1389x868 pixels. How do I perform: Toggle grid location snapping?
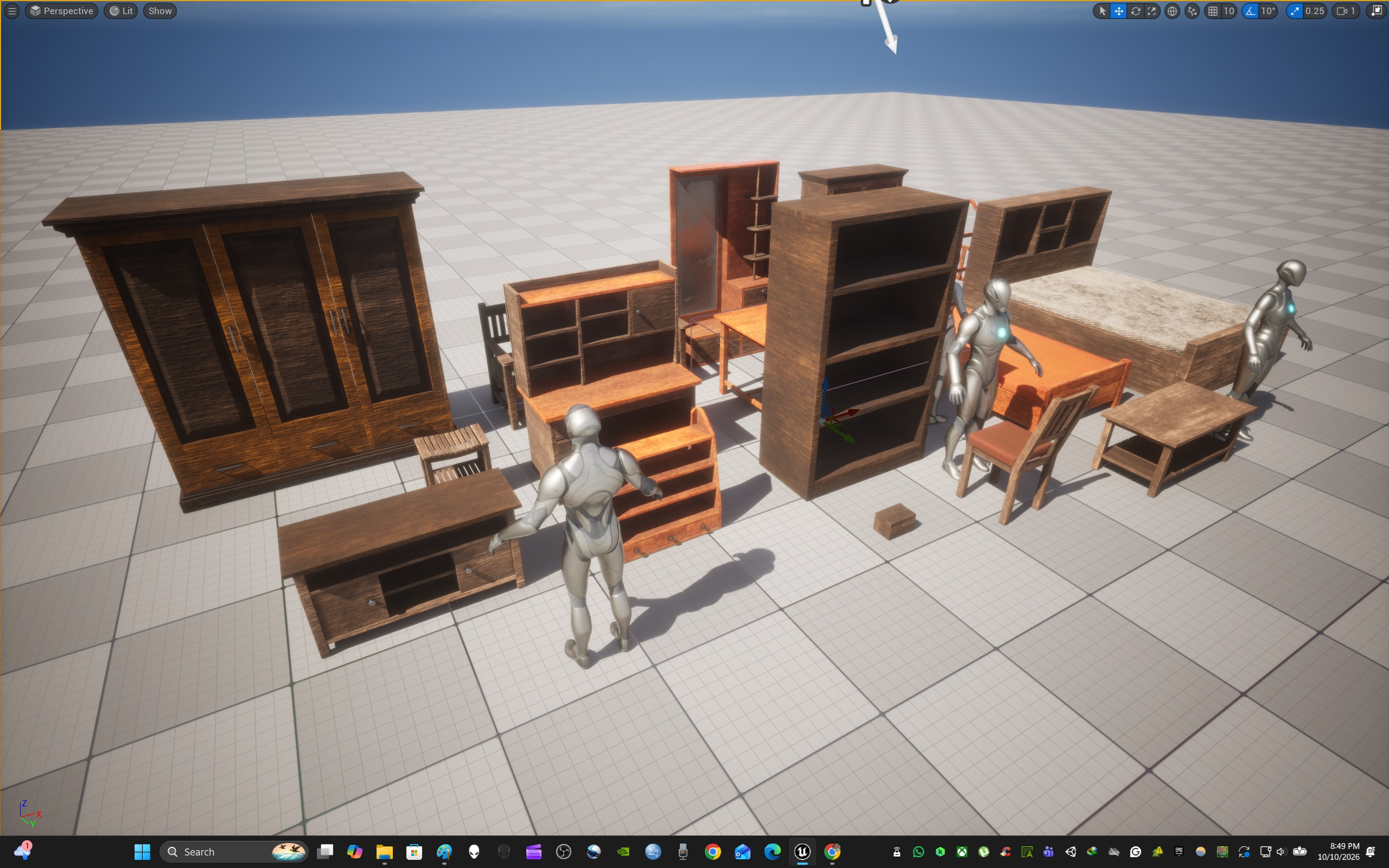[1213, 11]
